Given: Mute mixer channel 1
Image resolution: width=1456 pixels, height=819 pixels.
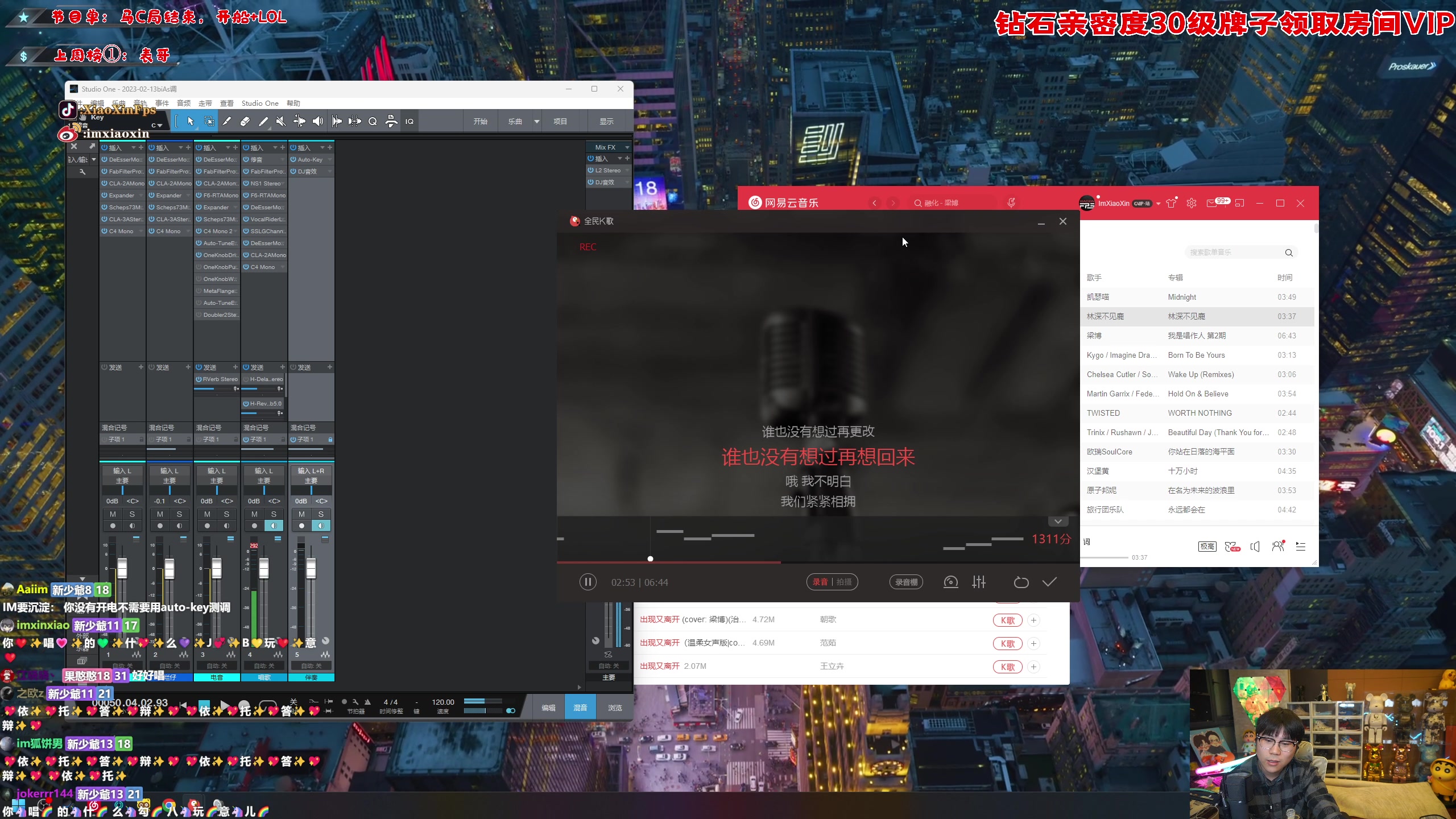Looking at the screenshot, I should 113,514.
